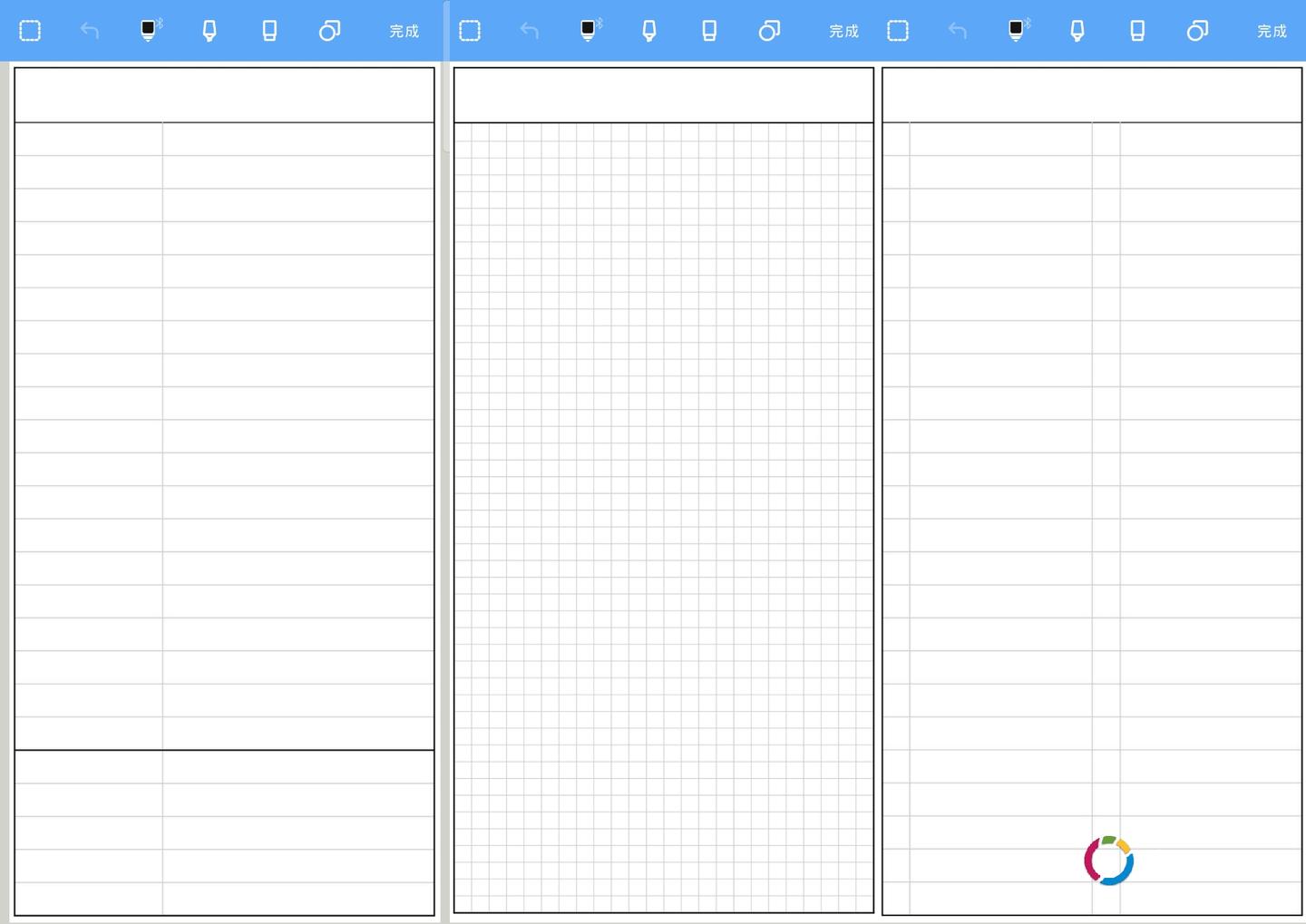1306x924 pixels.
Task: Tap 完成 above the right column-lined panel
Action: tap(1272, 31)
